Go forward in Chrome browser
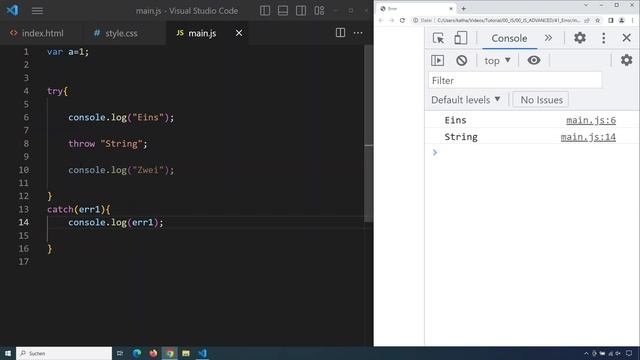640x360 pixels. pyautogui.click(x=391, y=20)
